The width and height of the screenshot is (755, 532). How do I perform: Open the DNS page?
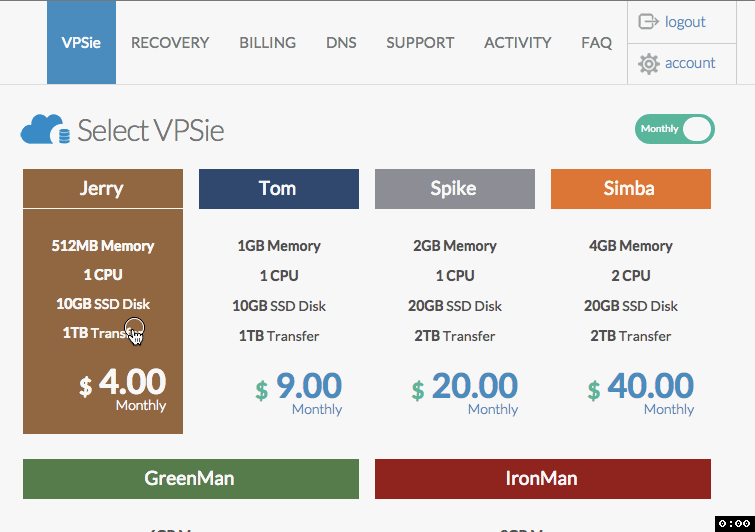click(341, 43)
